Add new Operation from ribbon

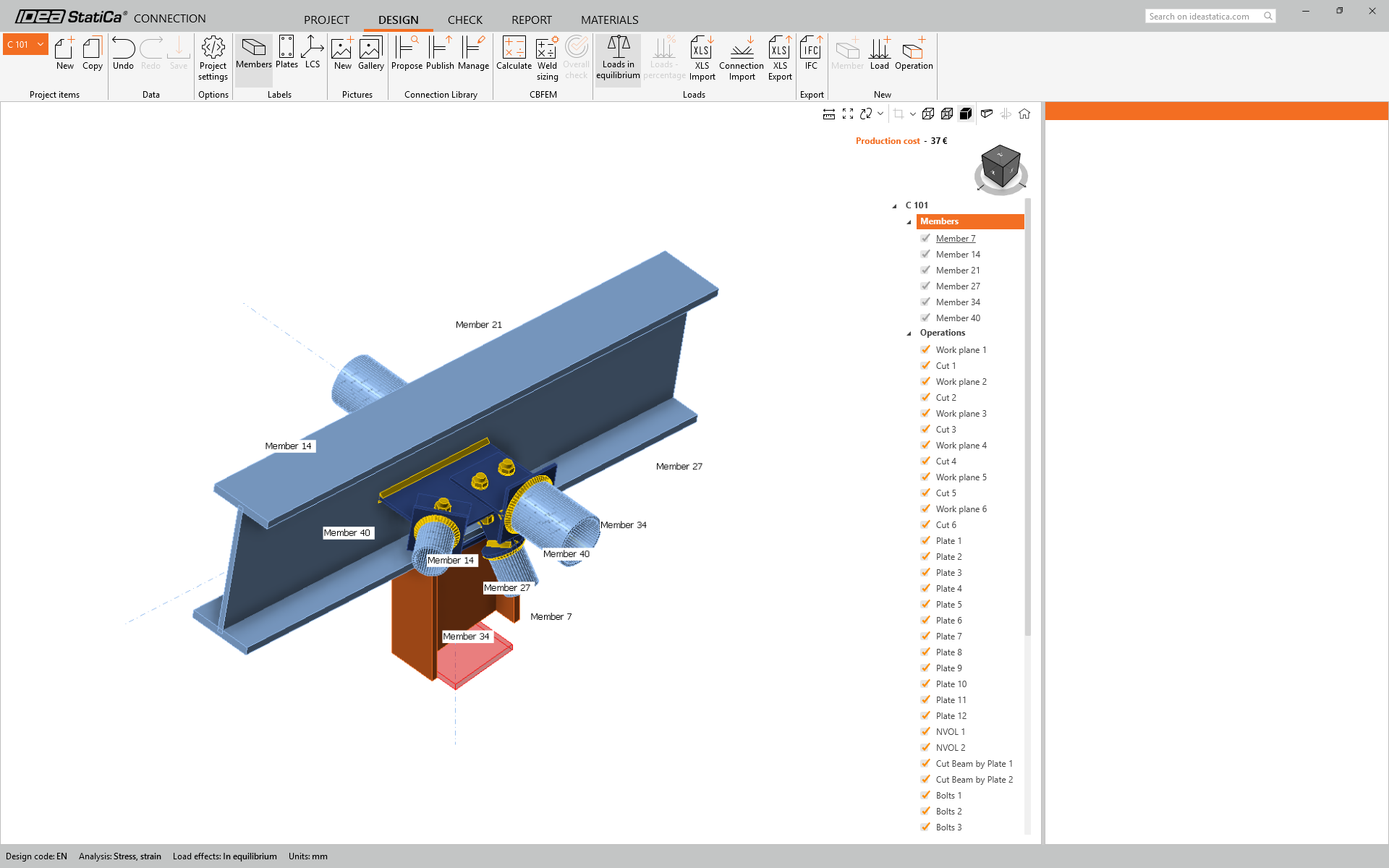coord(914,54)
